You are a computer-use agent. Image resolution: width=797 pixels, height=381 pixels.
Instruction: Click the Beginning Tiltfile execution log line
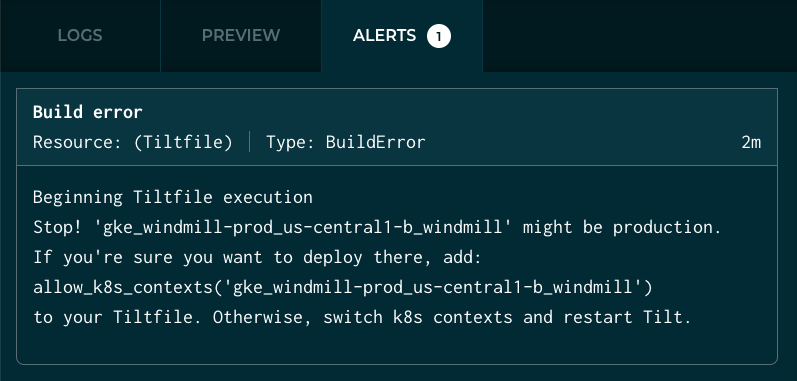(x=173, y=197)
